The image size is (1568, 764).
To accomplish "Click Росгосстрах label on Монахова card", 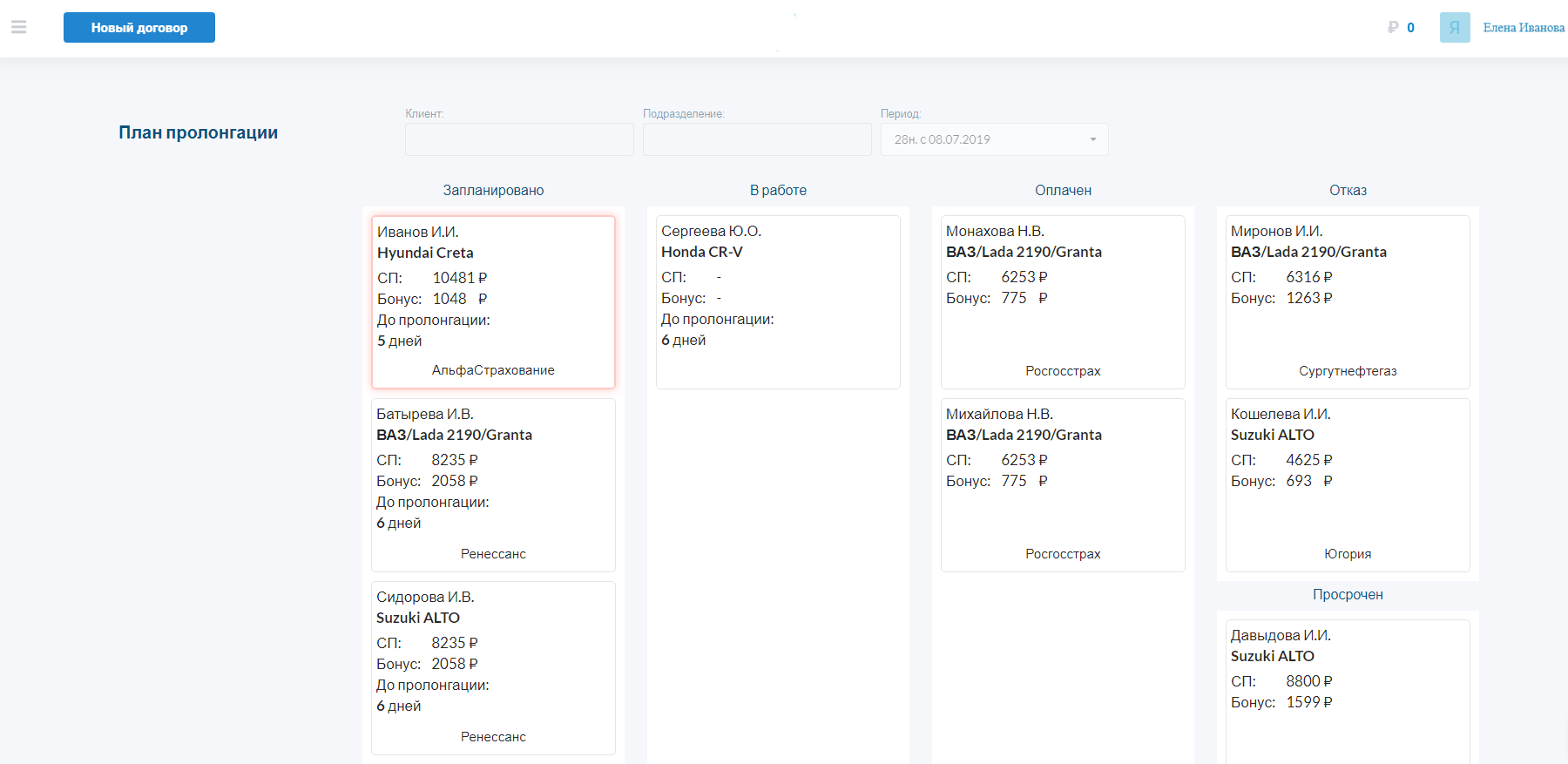I will pos(1063,371).
